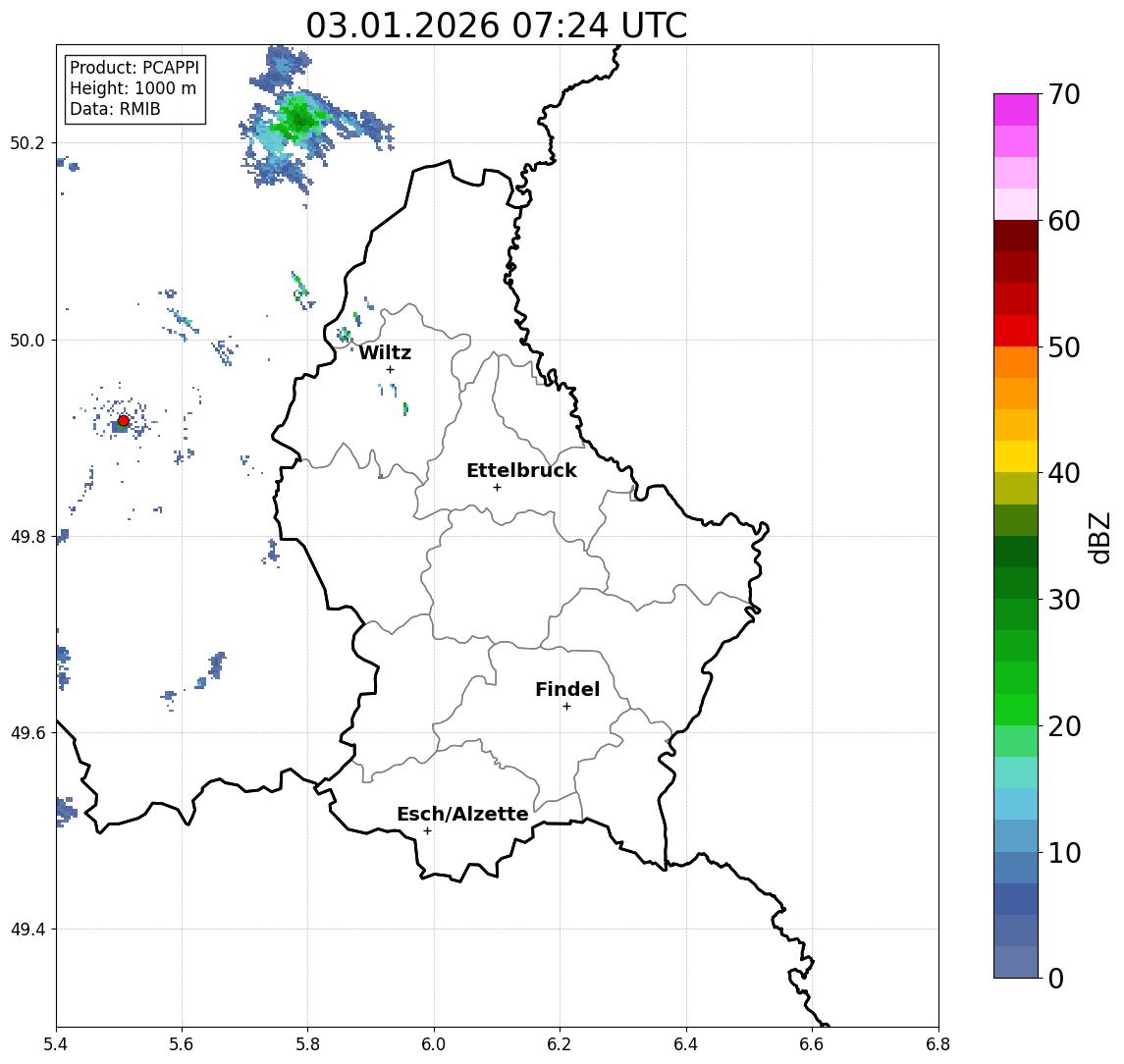Click the longitude tick label 6.2
Viewport: 1124px width, 1064px height.
[561, 1044]
